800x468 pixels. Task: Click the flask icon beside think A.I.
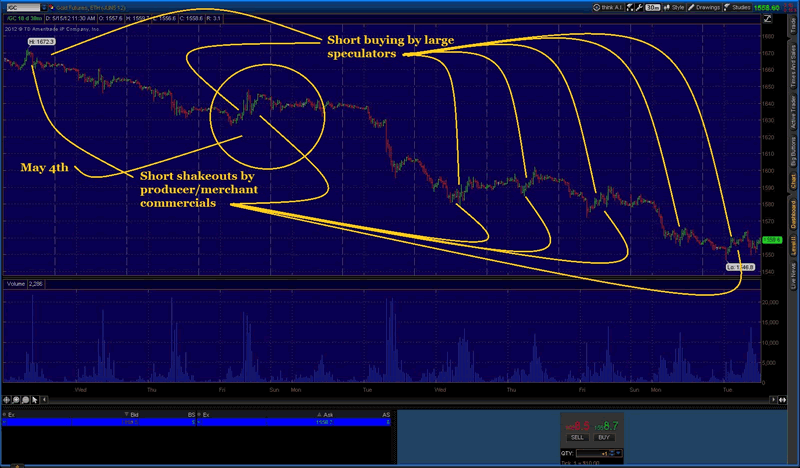(630, 8)
